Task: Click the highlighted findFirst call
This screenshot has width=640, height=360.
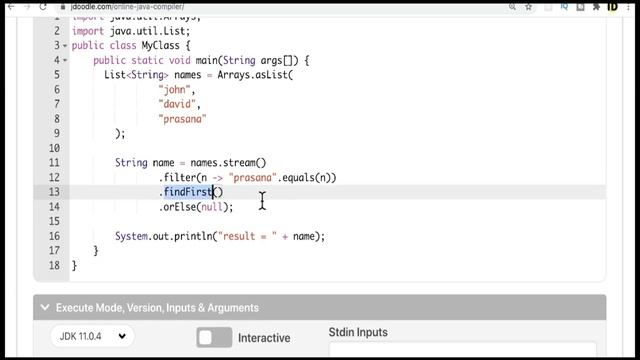Action: (x=188, y=192)
